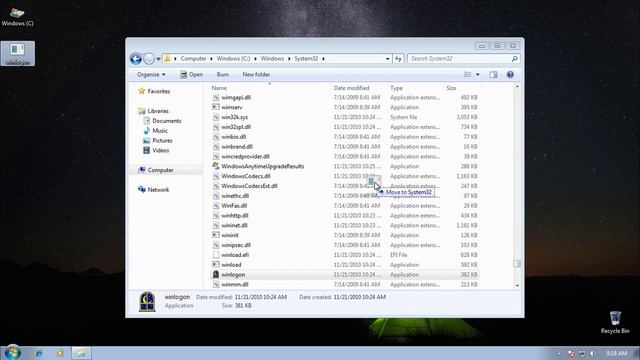The width and height of the screenshot is (640, 360).
Task: Select the winethc.dll file
Action: coord(235,196)
